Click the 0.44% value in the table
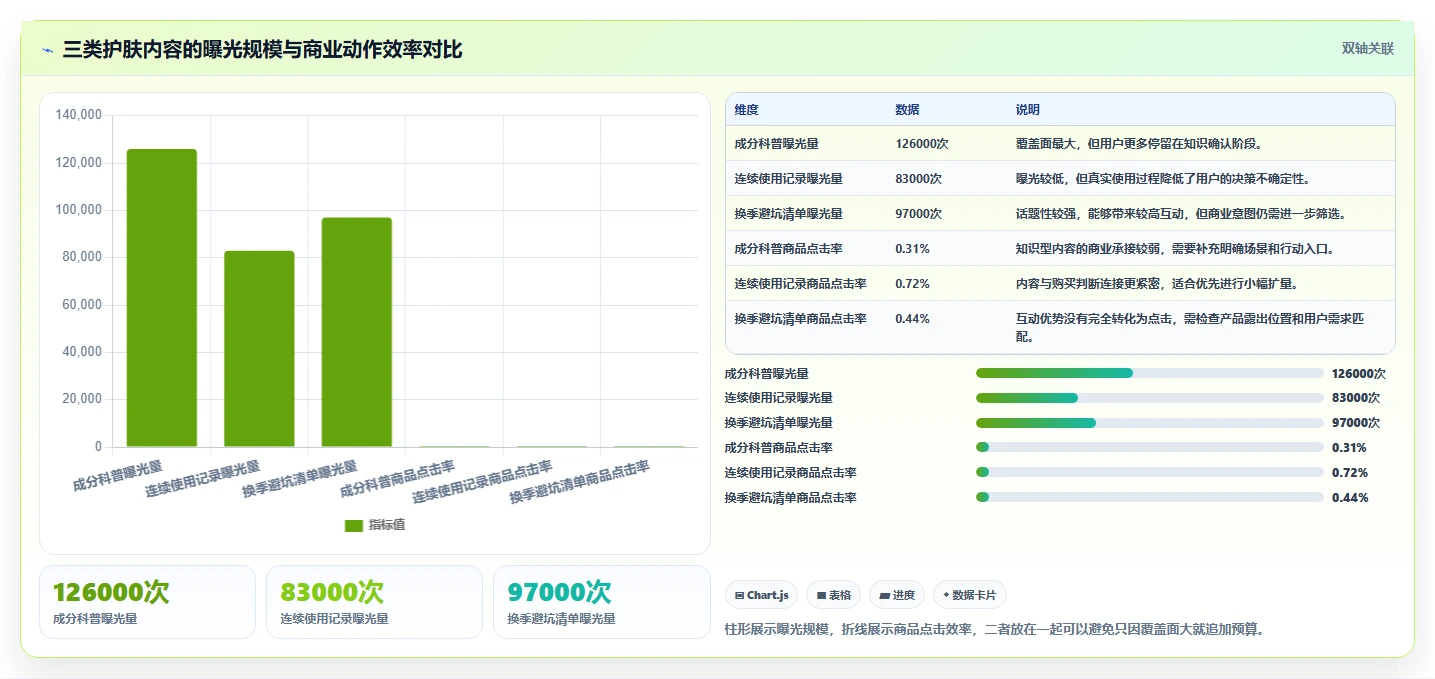The image size is (1435, 679). pyautogui.click(x=912, y=319)
